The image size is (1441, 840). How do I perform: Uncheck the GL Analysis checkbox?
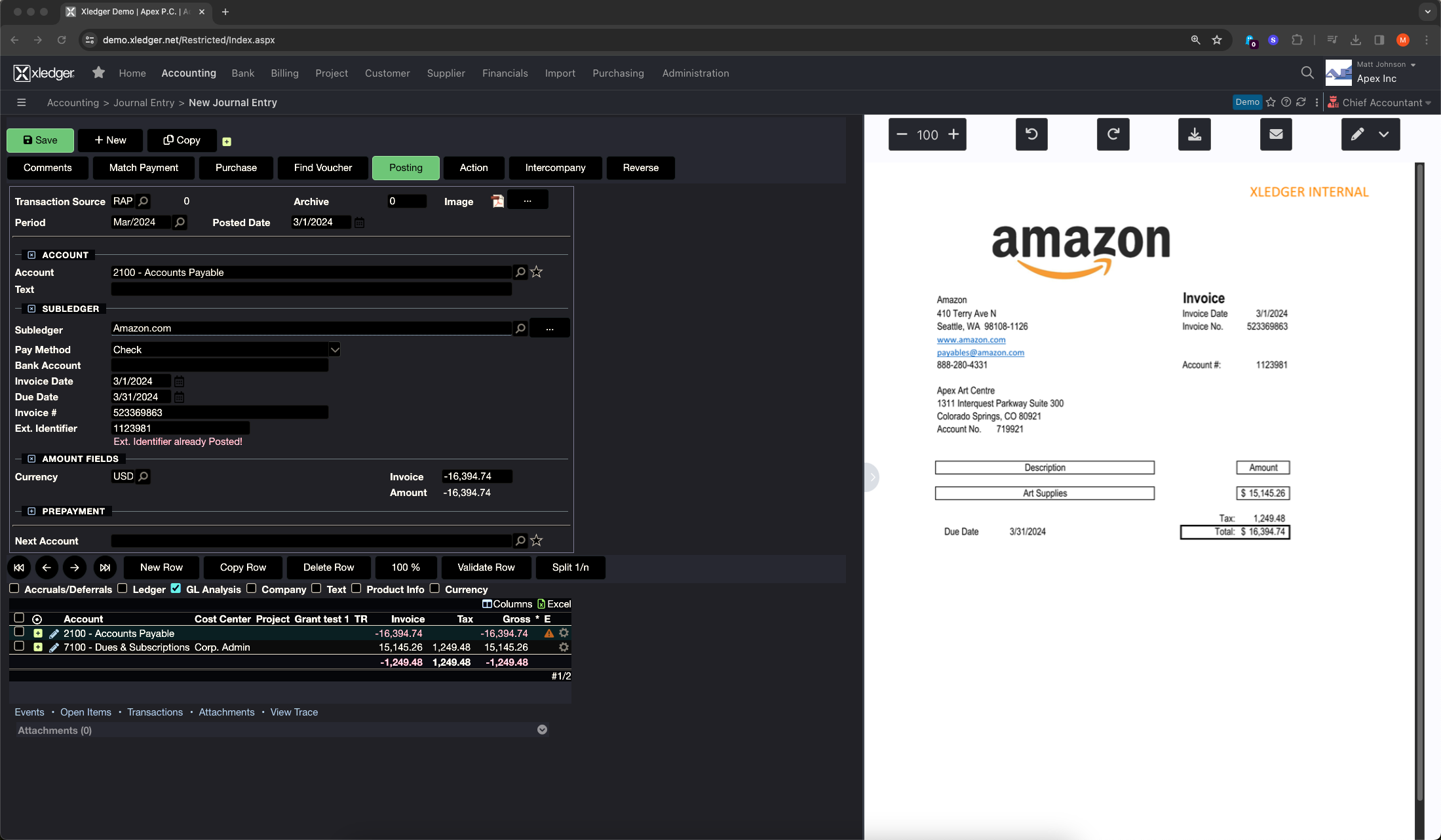click(176, 588)
